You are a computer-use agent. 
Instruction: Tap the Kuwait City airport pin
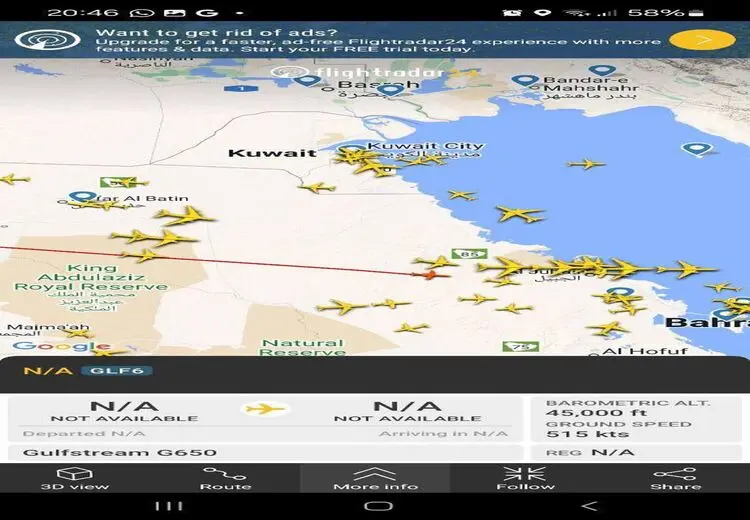tap(352, 150)
